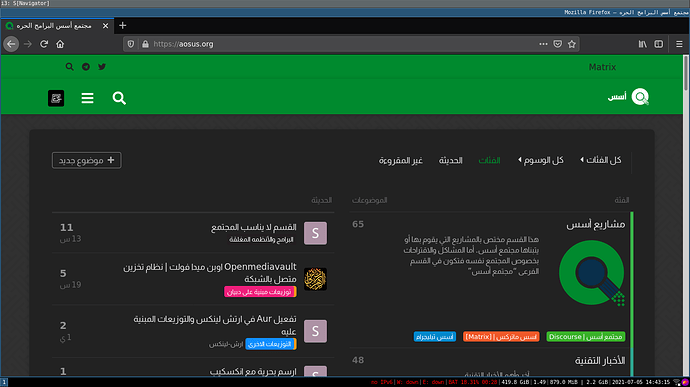Open topic ارسم بحرية مع انكسكيب

253,372
